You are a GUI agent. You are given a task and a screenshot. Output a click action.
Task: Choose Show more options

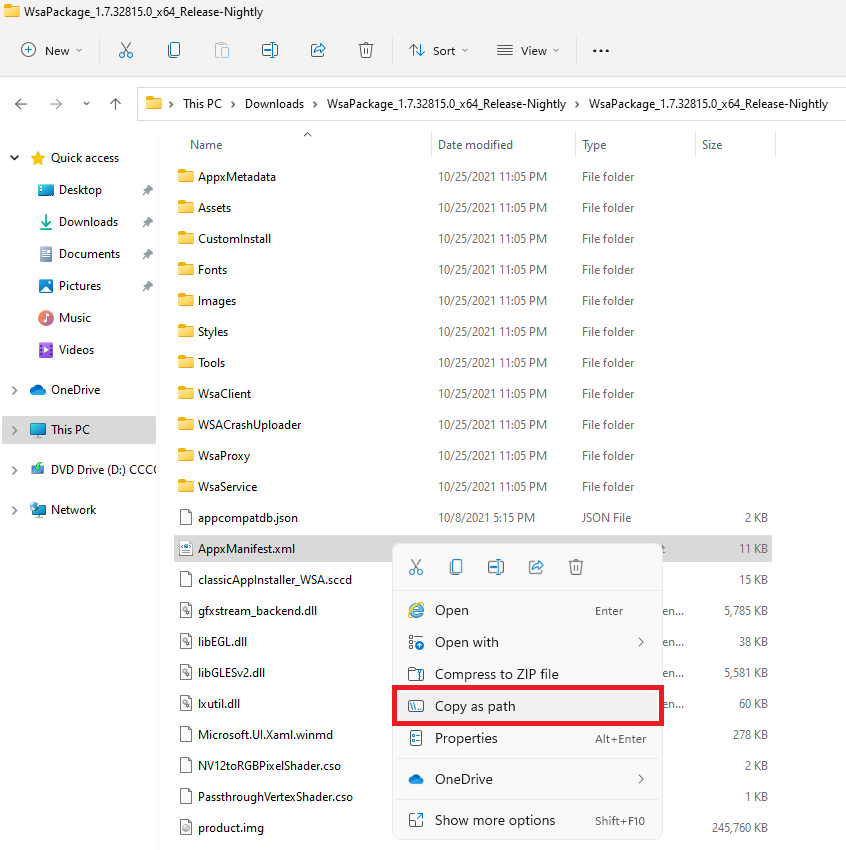point(527,820)
